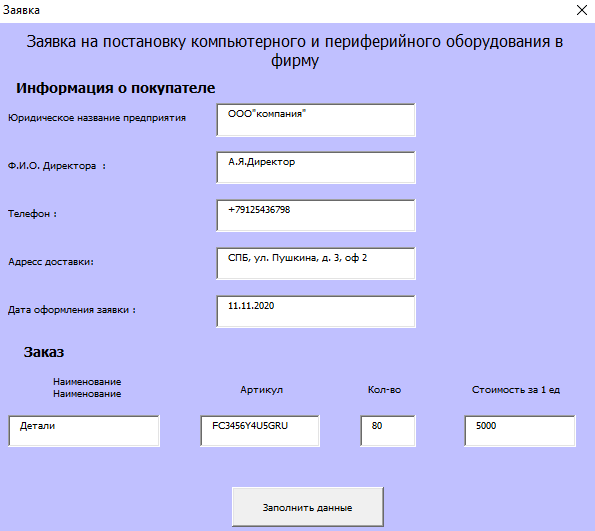
Task: Click the phone field +79125436798
Action: [316, 216]
